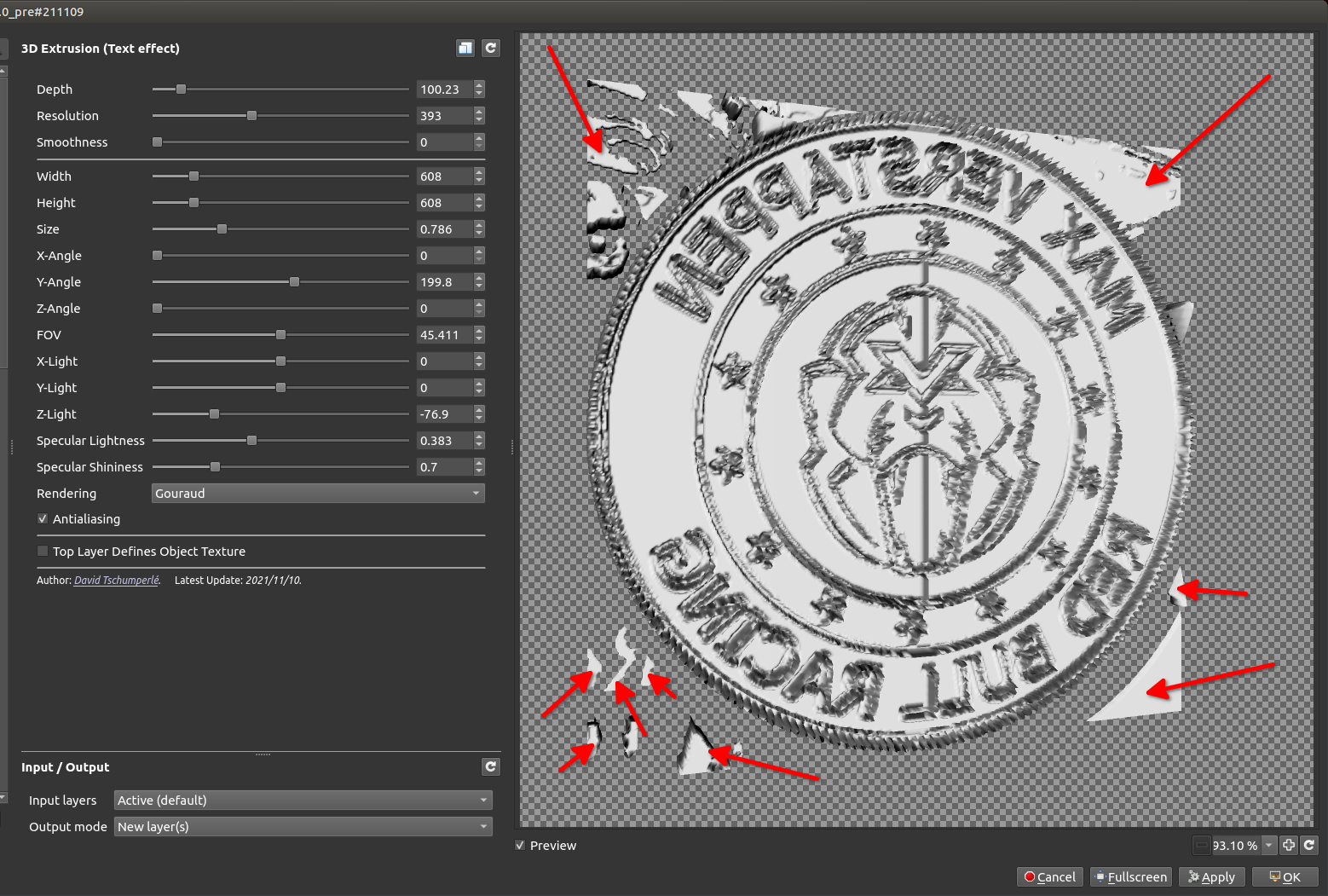The image size is (1328, 896).
Task: Open the Output mode dropdown
Action: 303,827
